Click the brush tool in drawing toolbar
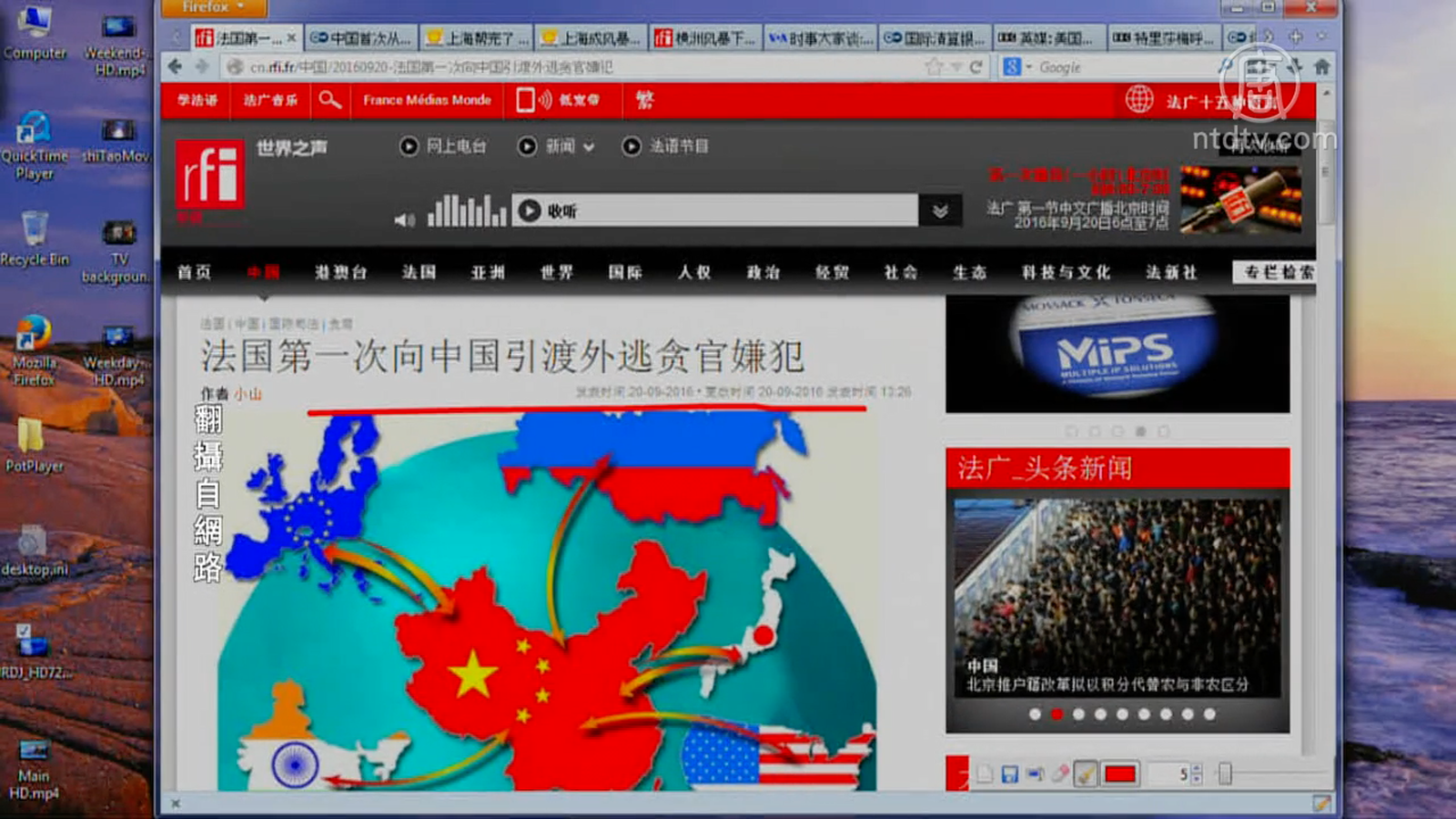This screenshot has height=819, width=1456. click(x=1085, y=773)
